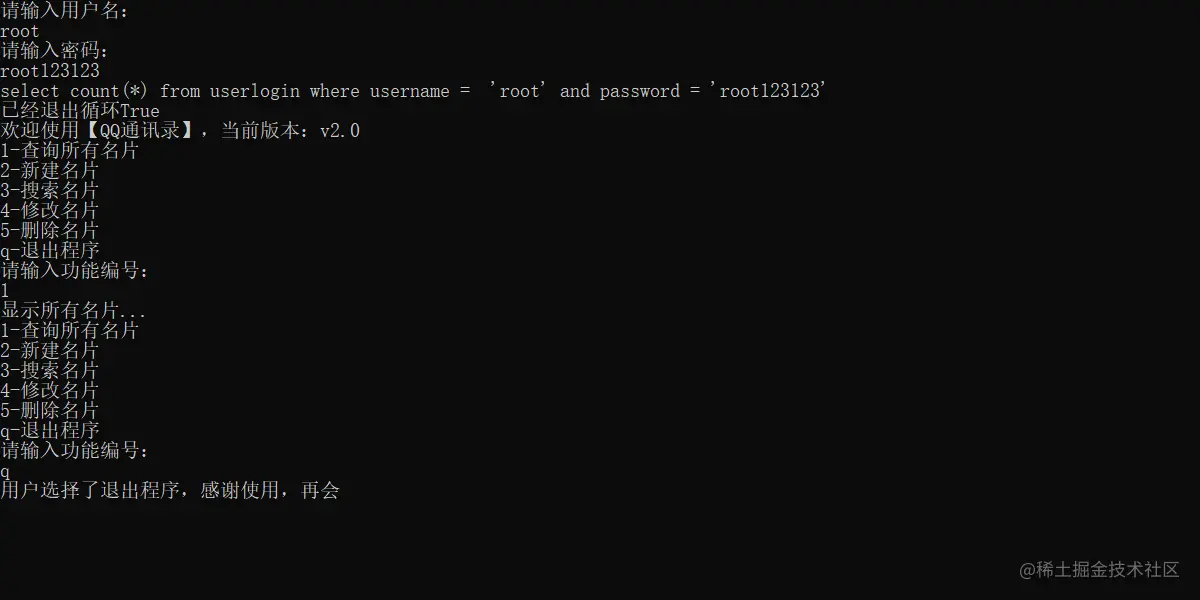Click the word 'username' in the SQL query
The width and height of the screenshot is (1200, 600).
click(409, 91)
